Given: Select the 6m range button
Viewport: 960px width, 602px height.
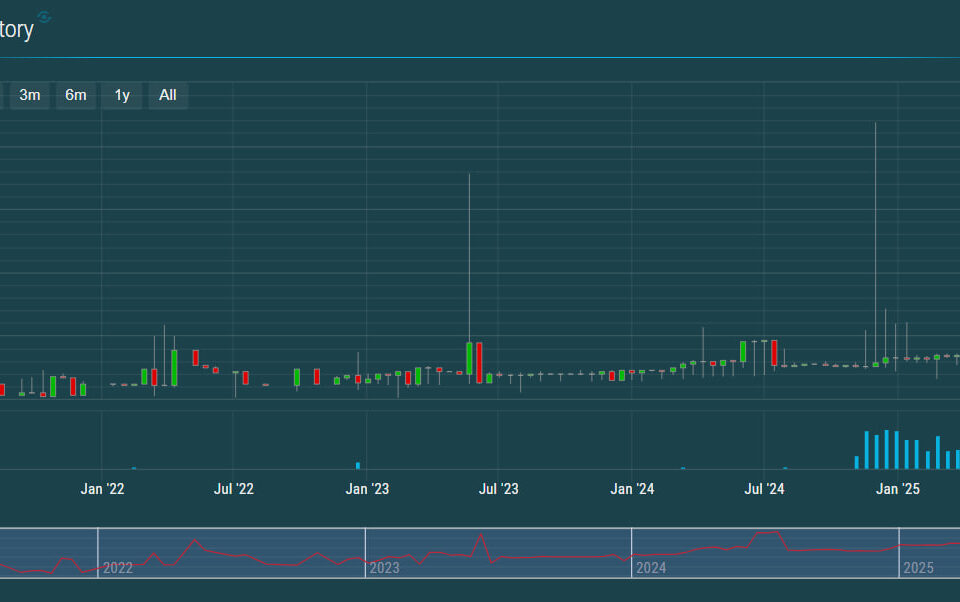Looking at the screenshot, I should point(76,95).
